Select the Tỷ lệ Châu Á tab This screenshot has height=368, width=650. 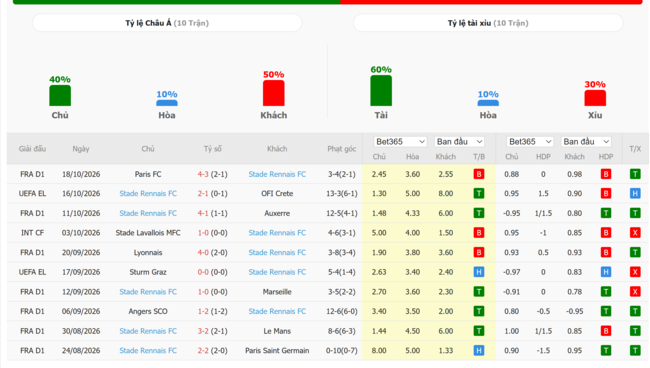click(x=167, y=23)
